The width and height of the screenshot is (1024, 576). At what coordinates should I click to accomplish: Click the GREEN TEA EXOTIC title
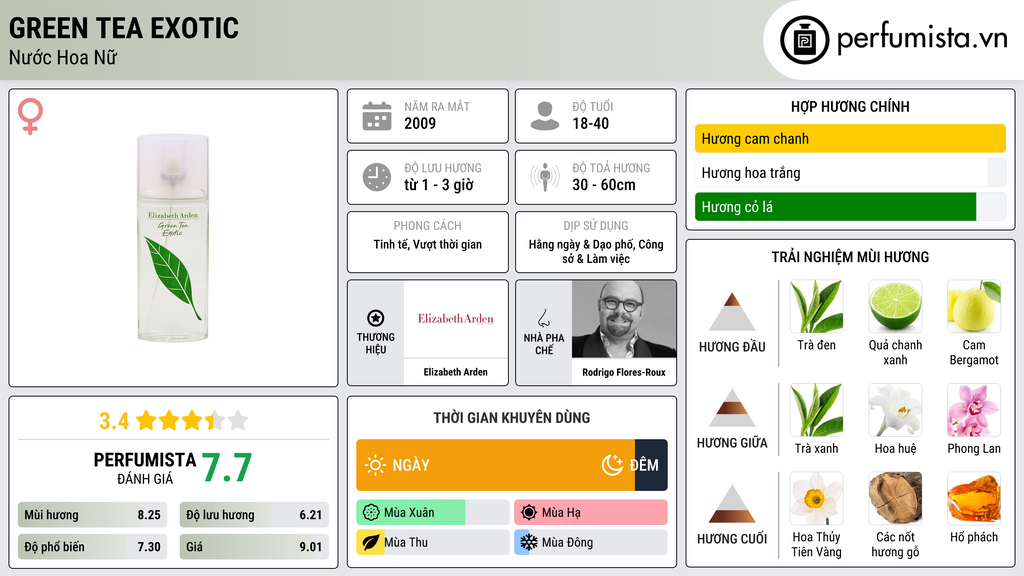tap(124, 28)
